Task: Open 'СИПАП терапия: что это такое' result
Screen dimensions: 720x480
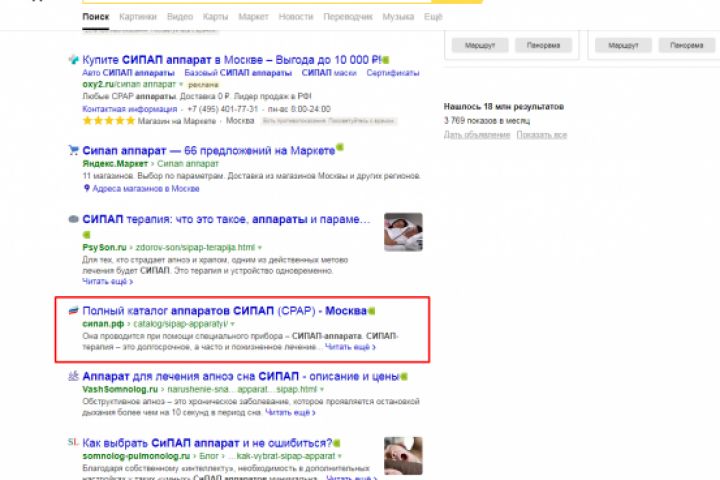Action: [x=226, y=220]
